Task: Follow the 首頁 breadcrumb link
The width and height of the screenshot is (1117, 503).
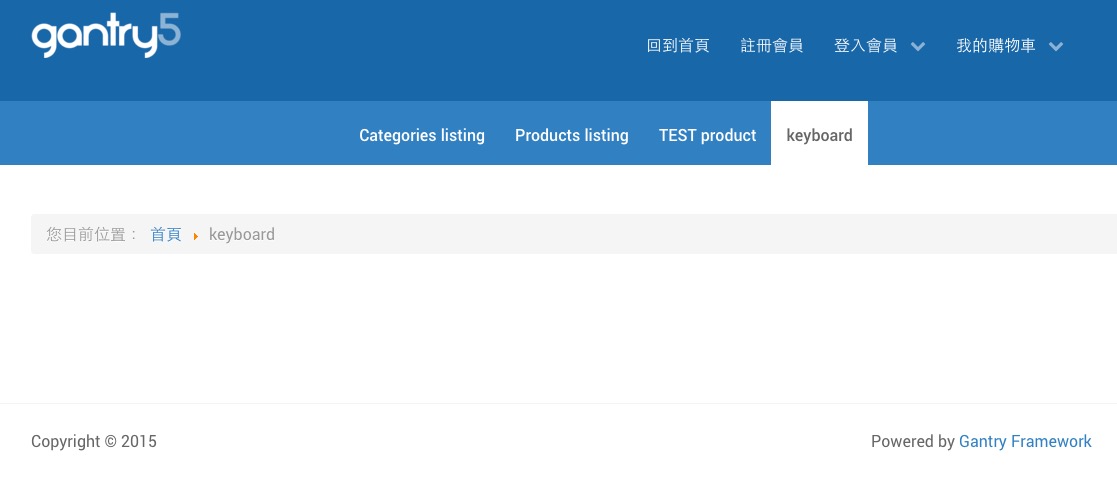Action: click(x=166, y=234)
